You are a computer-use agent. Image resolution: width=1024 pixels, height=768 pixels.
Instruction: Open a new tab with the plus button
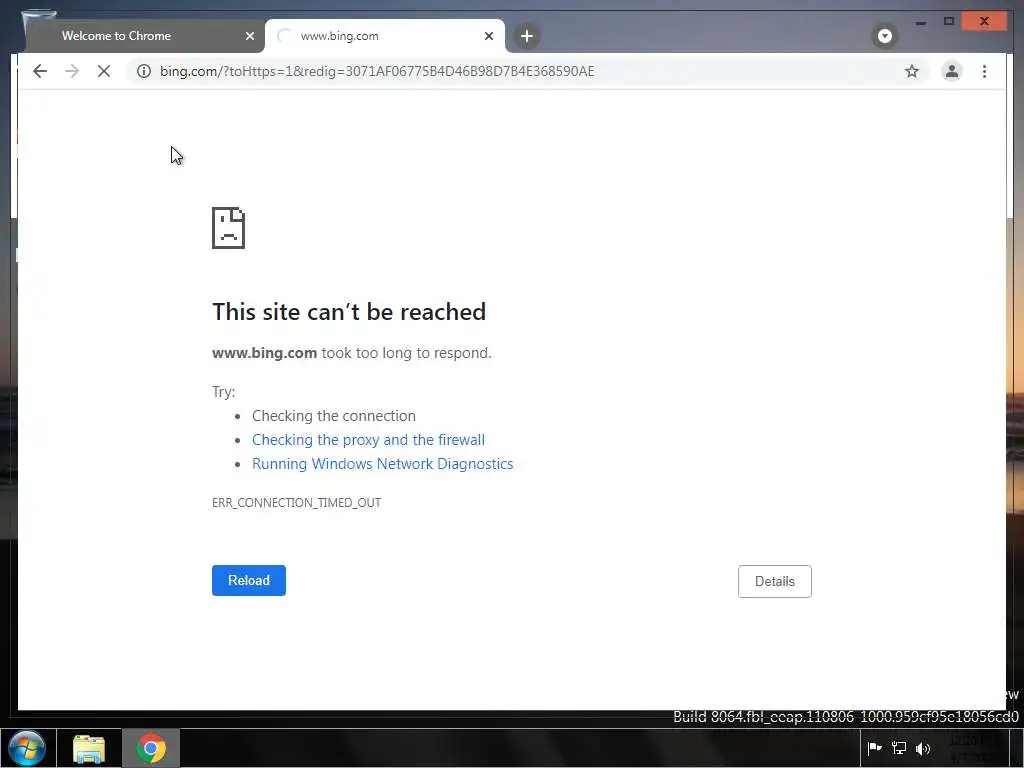pos(527,36)
